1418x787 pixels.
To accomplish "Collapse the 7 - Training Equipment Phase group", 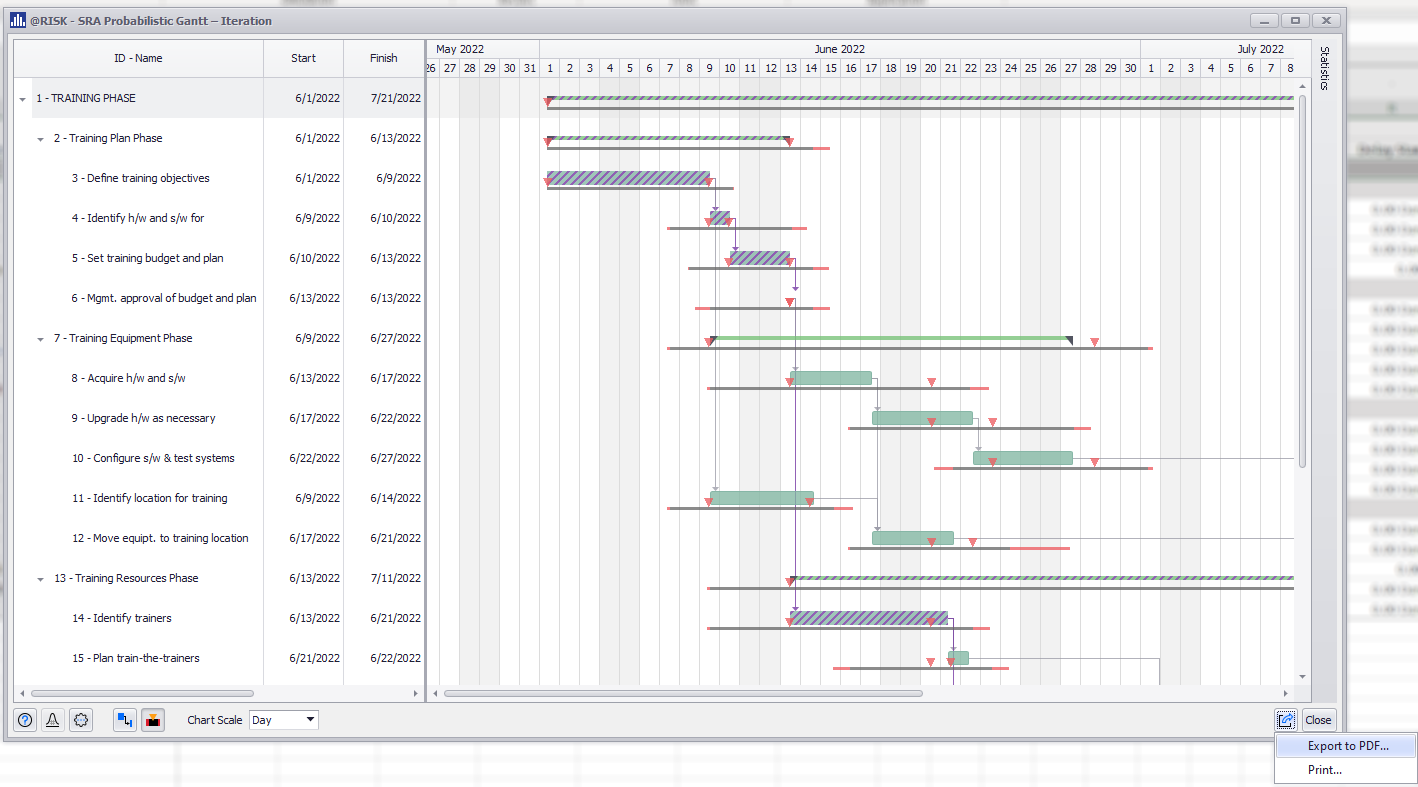I will pos(41,339).
